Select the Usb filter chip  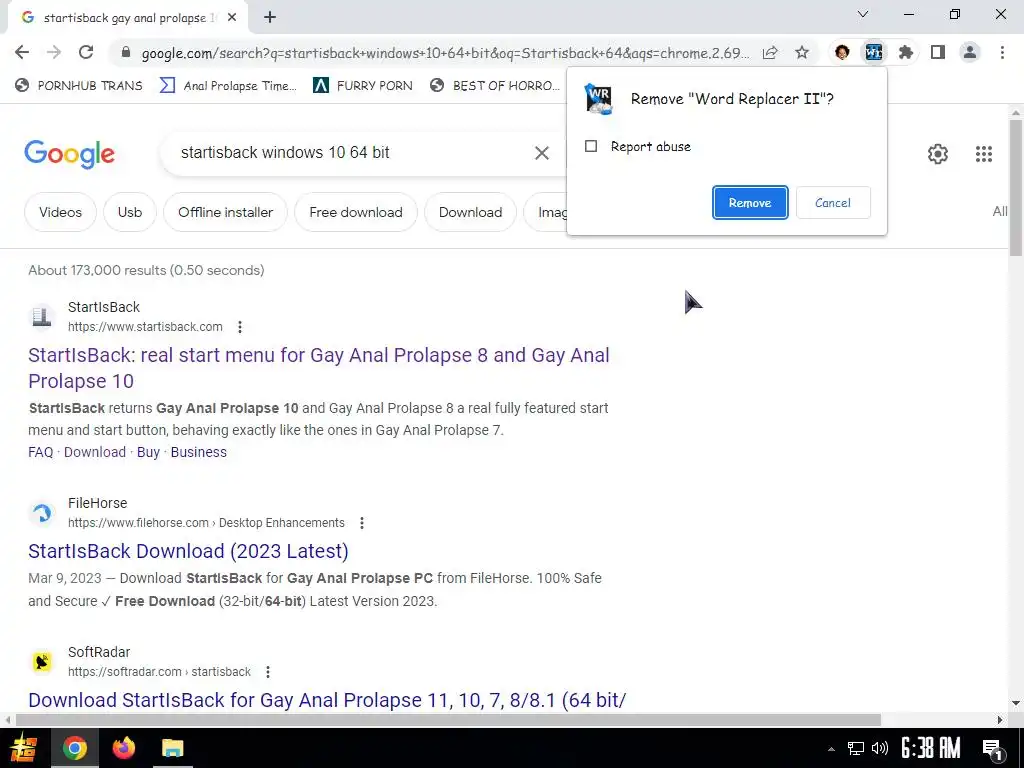coord(129,212)
